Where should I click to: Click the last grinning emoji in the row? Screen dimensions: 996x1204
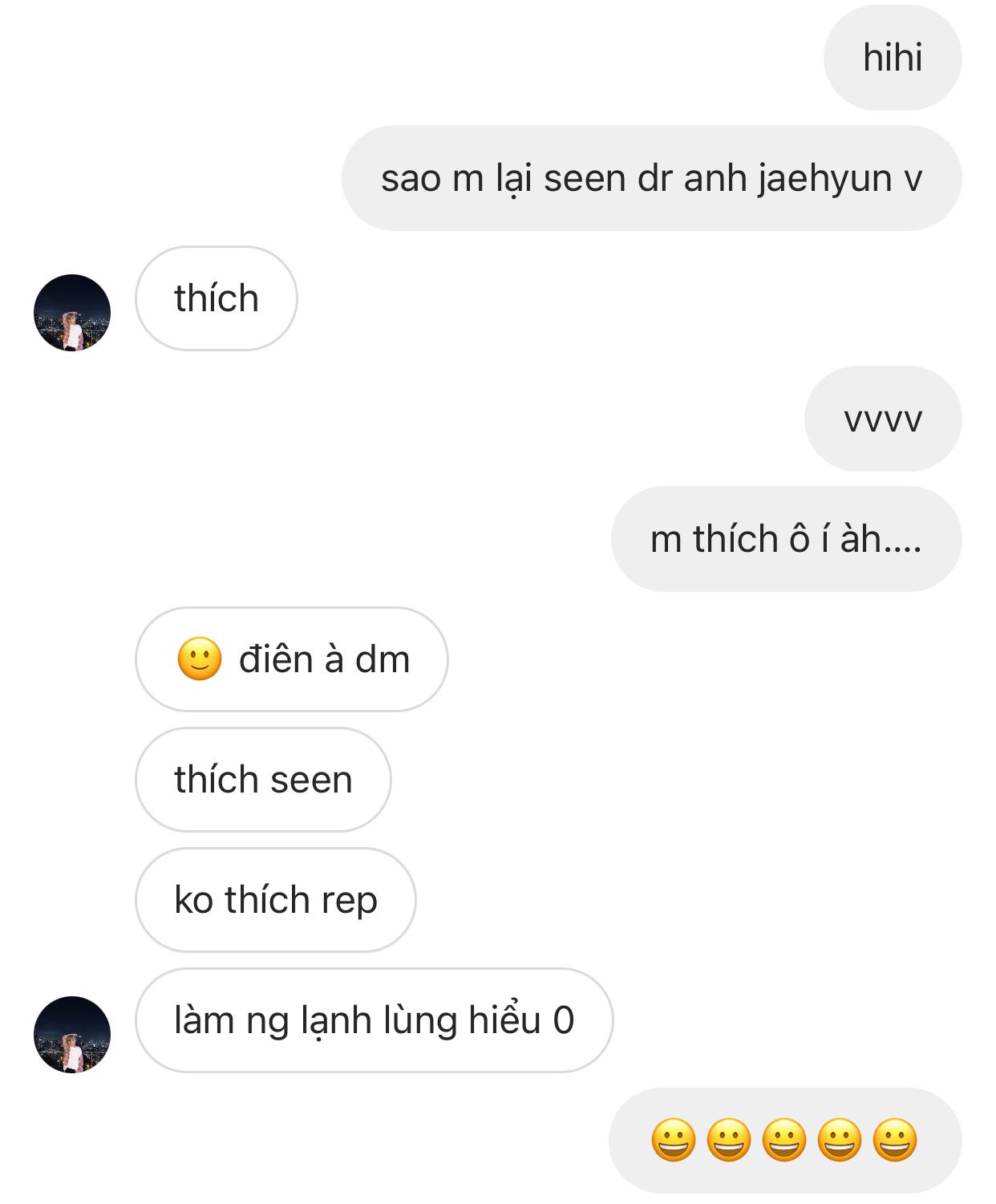[x=895, y=1140]
